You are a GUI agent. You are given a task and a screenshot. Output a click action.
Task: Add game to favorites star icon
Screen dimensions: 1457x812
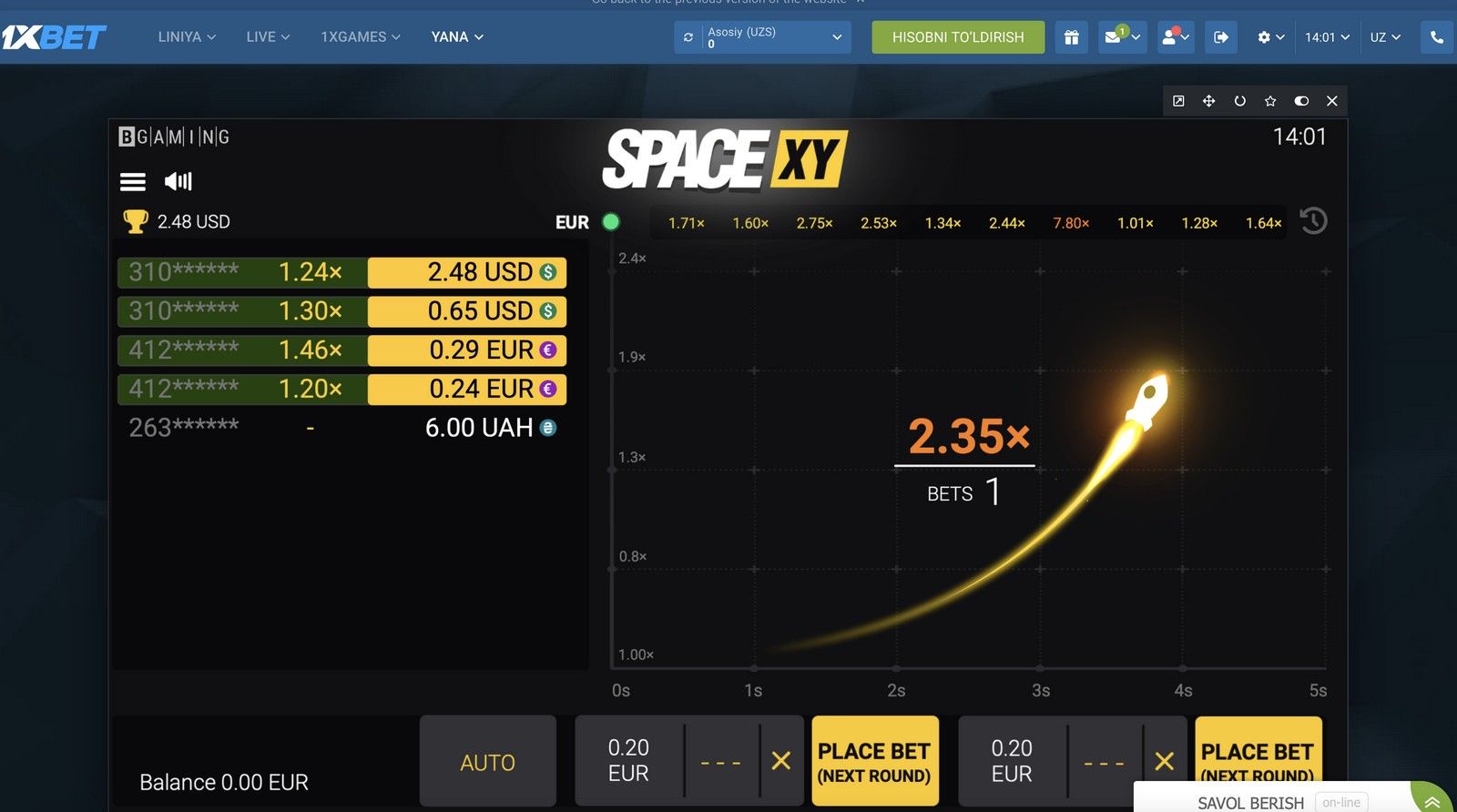click(x=1270, y=101)
